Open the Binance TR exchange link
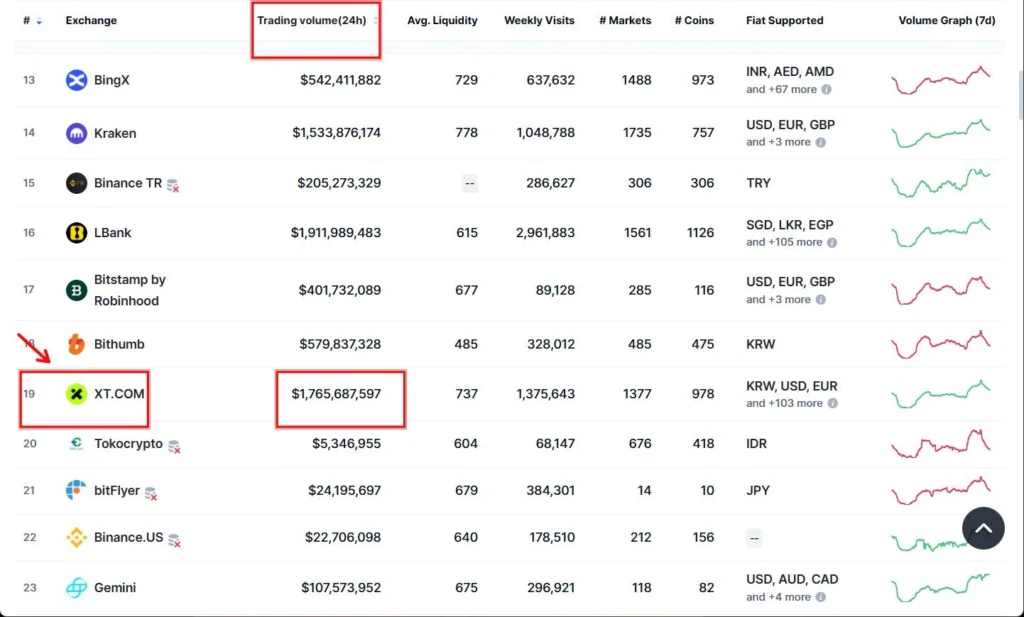 128,183
